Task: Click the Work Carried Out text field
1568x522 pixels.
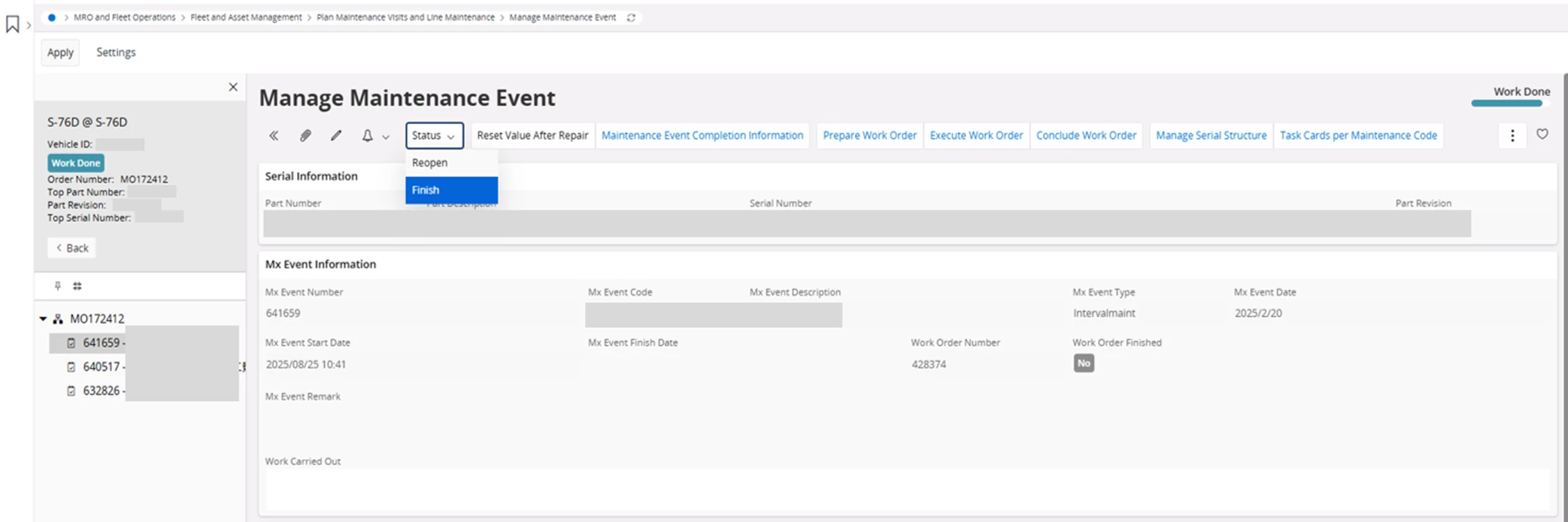Action: pos(906,489)
